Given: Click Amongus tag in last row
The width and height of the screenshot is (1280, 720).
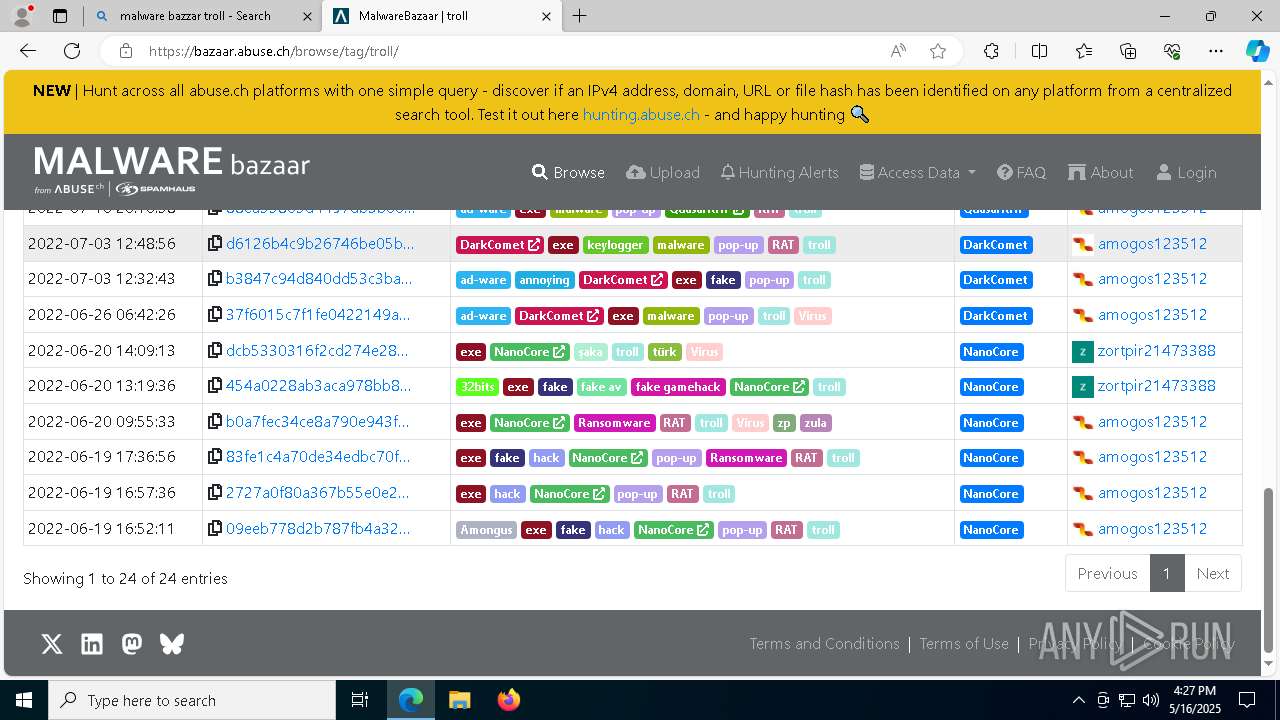Looking at the screenshot, I should point(487,530).
